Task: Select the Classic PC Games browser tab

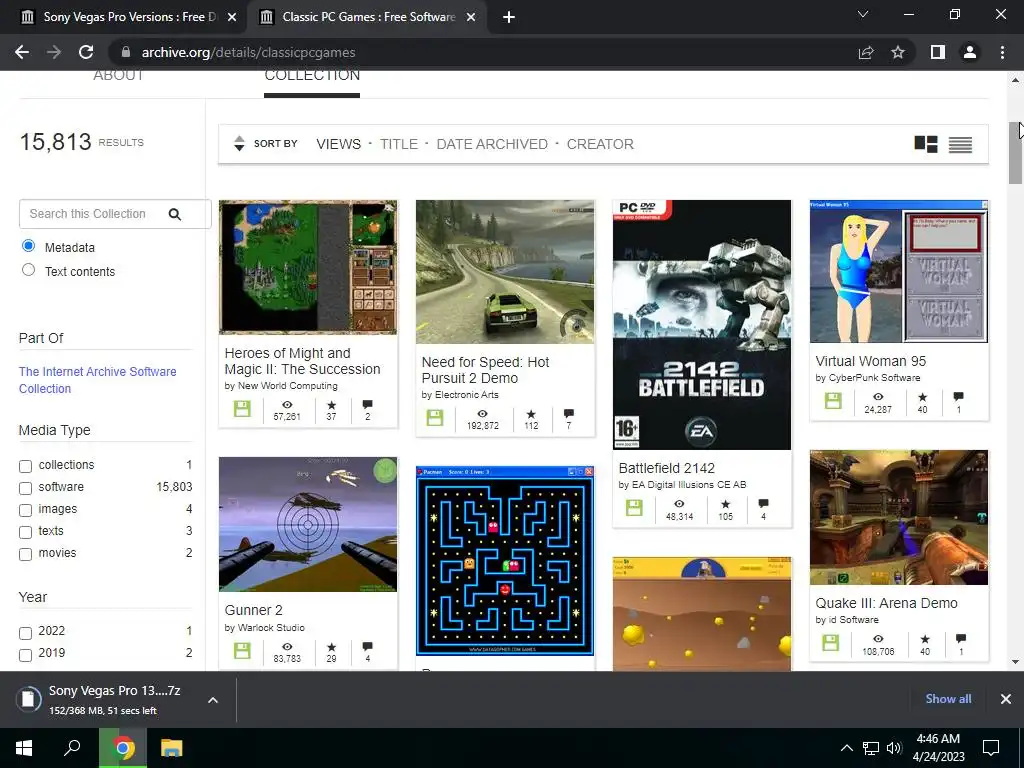Action: click(368, 17)
